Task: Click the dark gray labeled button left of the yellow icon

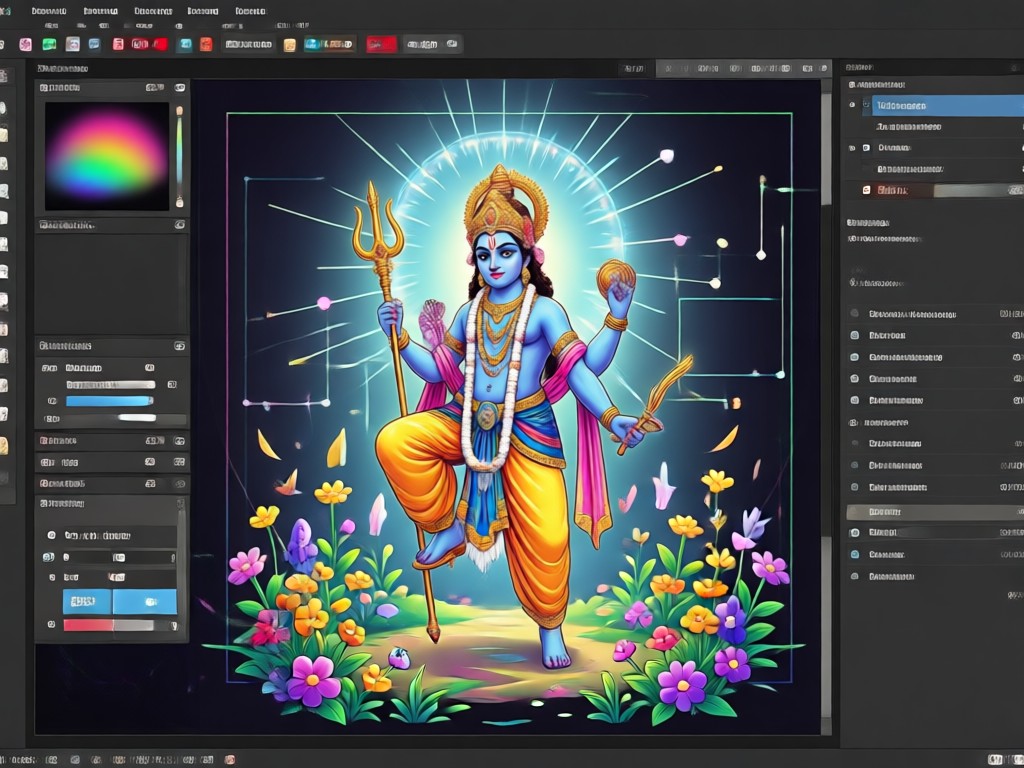Action: pos(248,44)
